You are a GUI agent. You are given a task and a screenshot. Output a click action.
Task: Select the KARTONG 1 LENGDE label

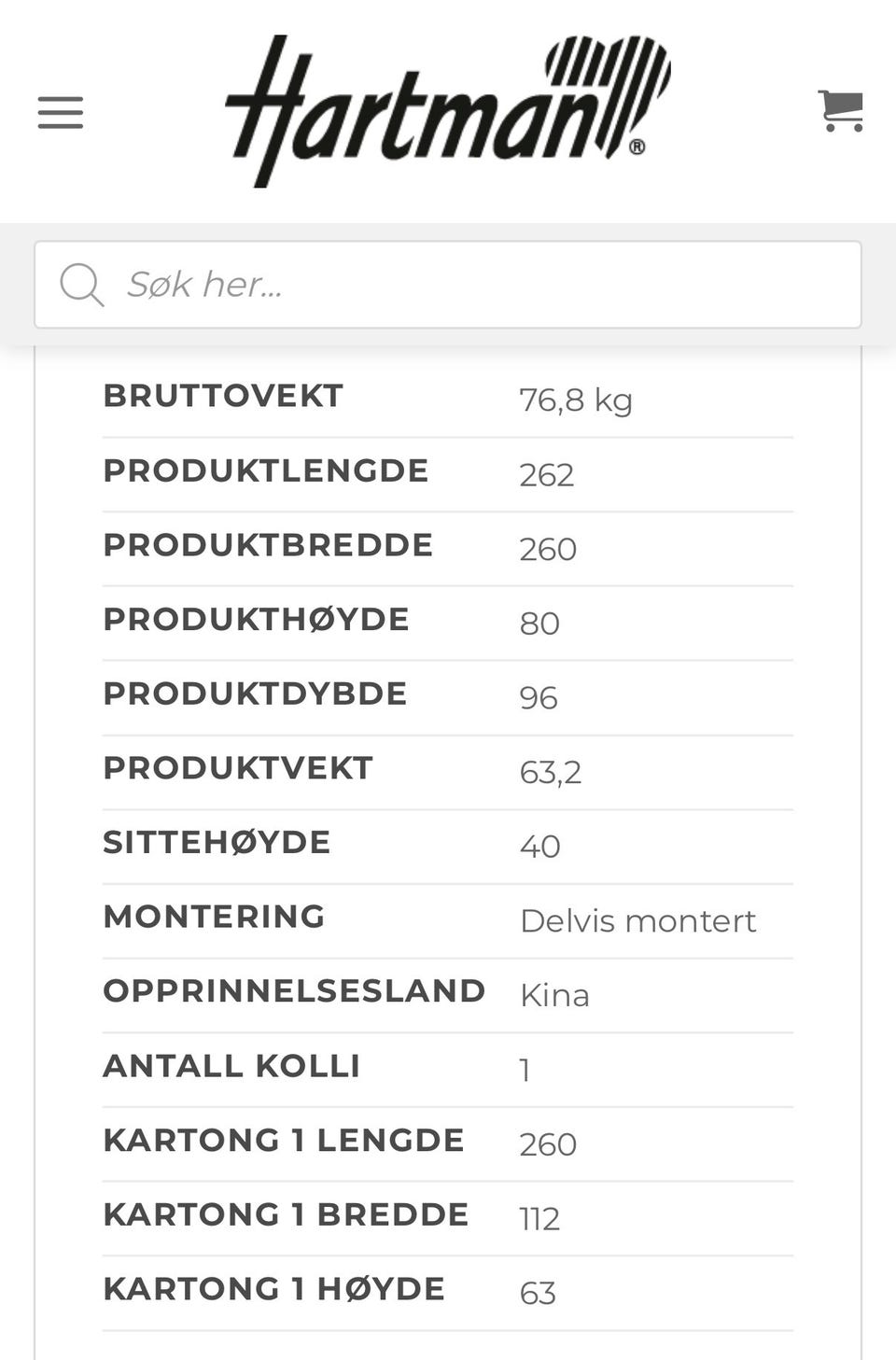pyautogui.click(x=284, y=1140)
